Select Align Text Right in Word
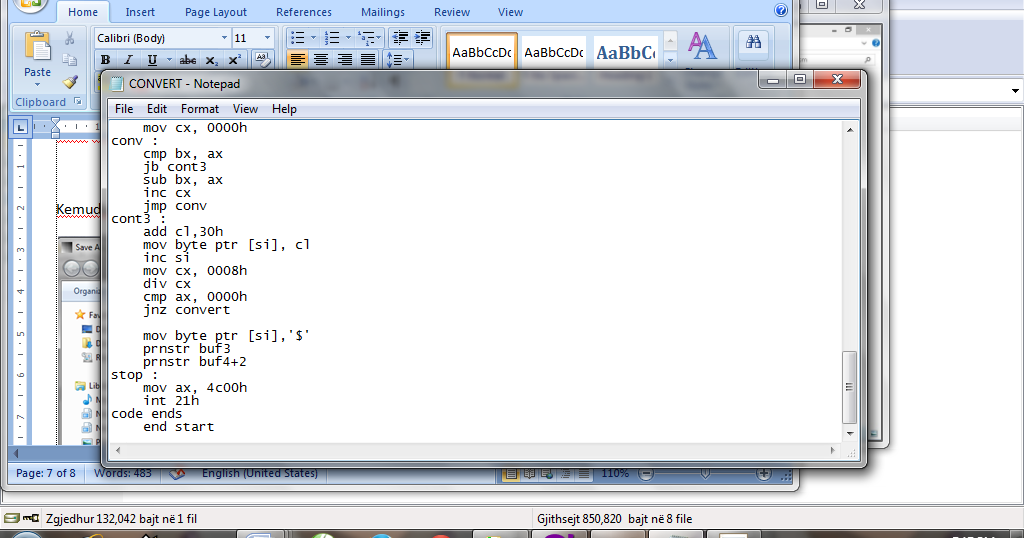The height and width of the screenshot is (538, 1024). 344,60
